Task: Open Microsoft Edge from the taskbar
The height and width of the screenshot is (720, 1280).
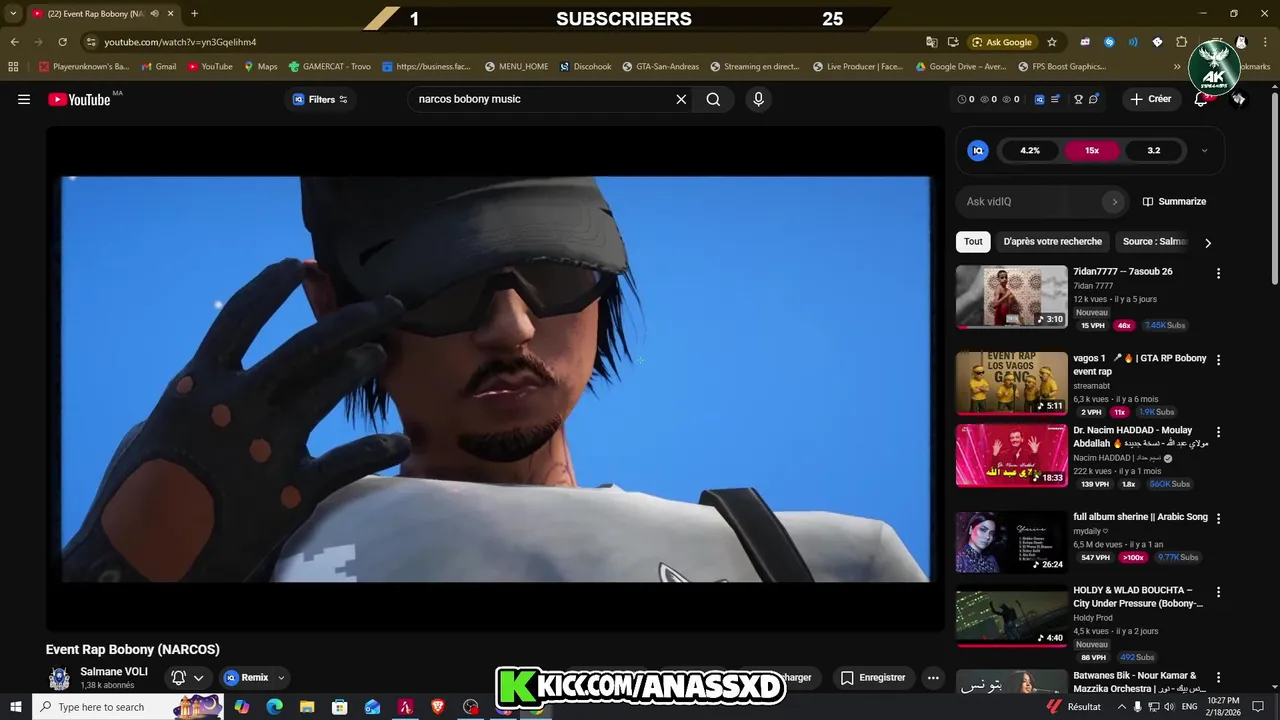Action: coord(274,707)
